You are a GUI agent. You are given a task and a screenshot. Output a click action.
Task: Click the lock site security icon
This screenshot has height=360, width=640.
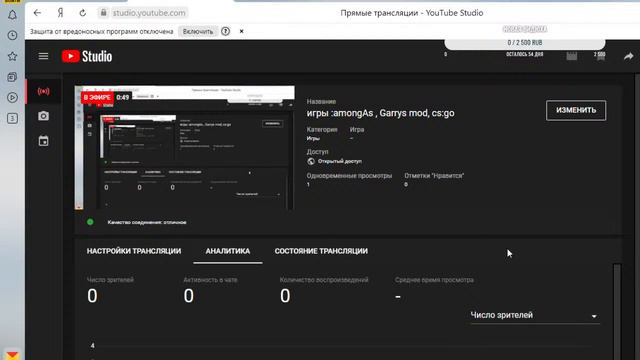(104, 13)
